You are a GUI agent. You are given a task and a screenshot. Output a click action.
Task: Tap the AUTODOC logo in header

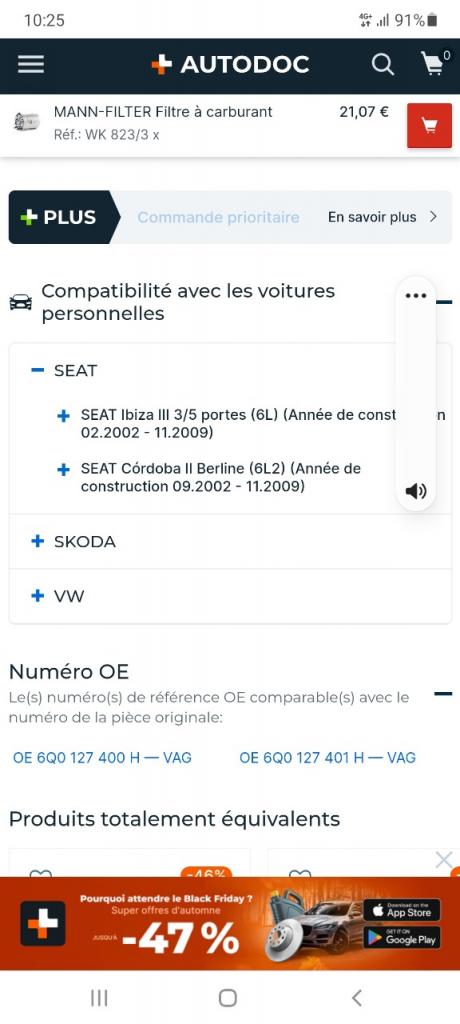click(230, 64)
